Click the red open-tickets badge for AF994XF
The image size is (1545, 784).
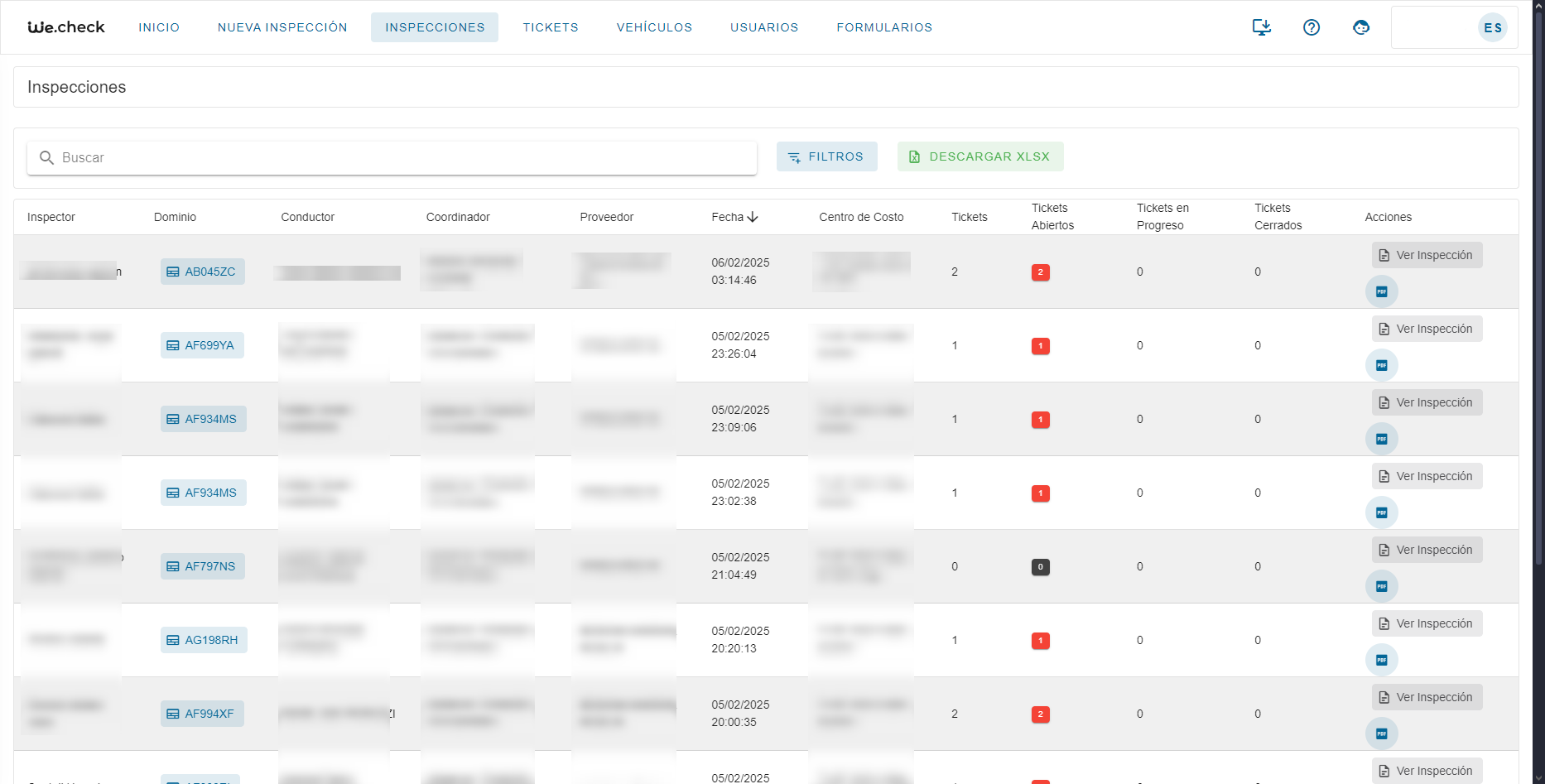tap(1040, 714)
